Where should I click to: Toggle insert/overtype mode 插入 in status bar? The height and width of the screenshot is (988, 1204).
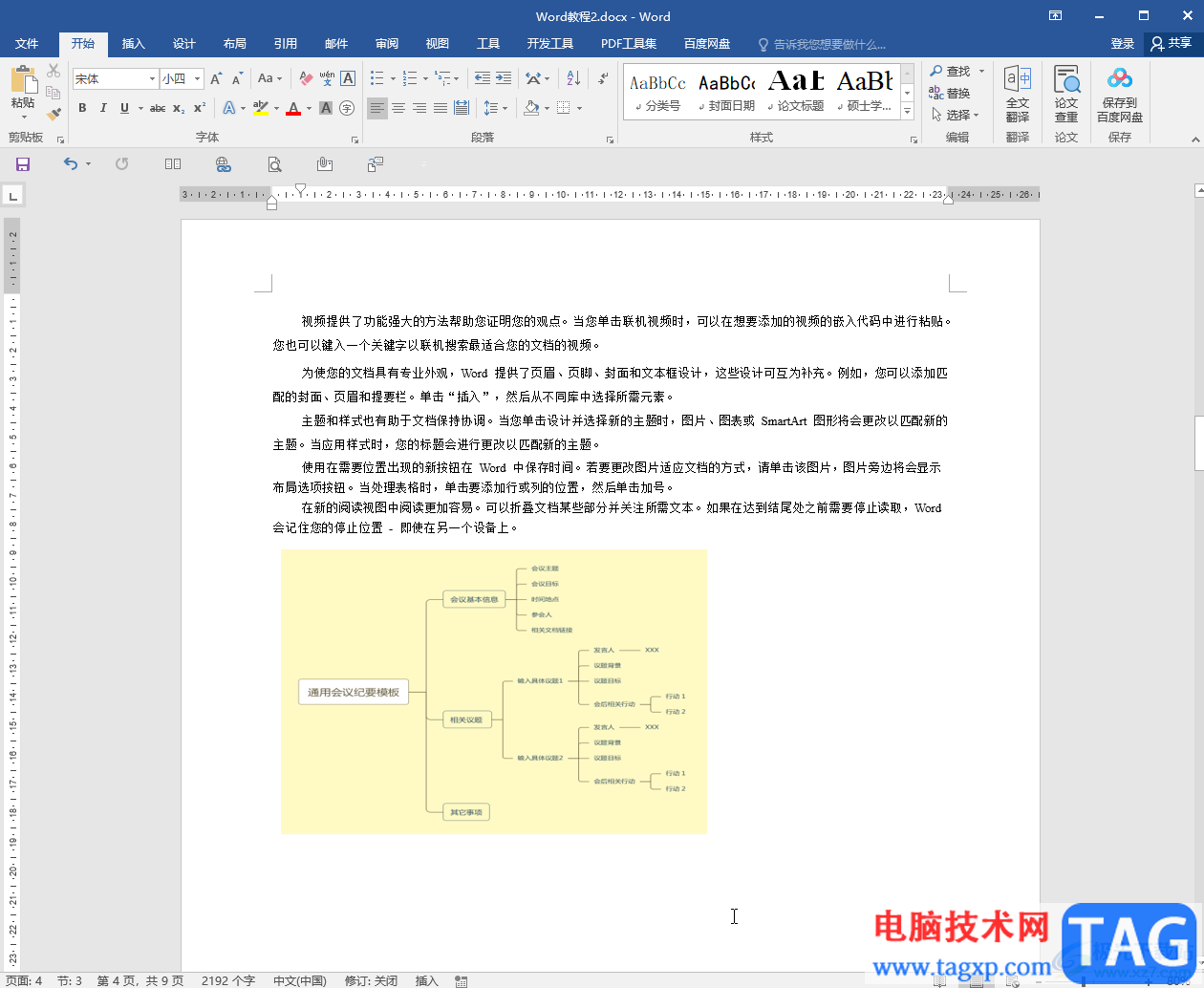coord(426,980)
